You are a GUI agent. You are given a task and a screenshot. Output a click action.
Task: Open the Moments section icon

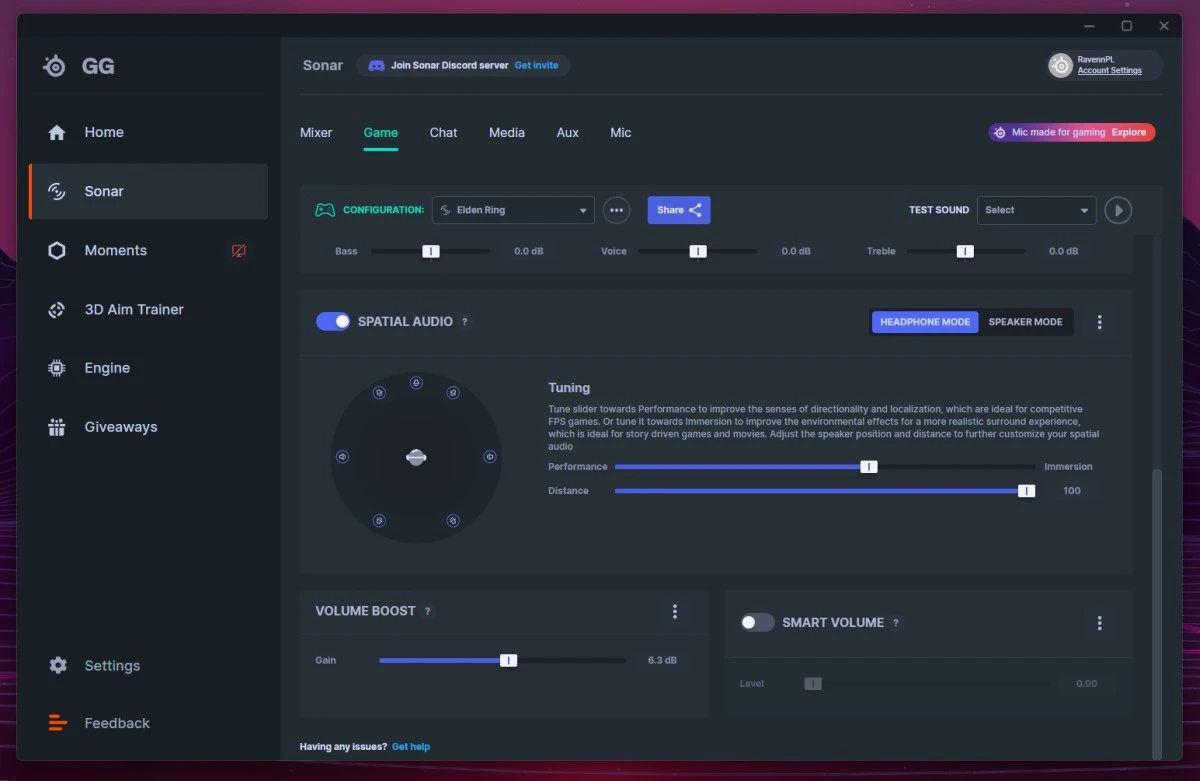click(57, 251)
